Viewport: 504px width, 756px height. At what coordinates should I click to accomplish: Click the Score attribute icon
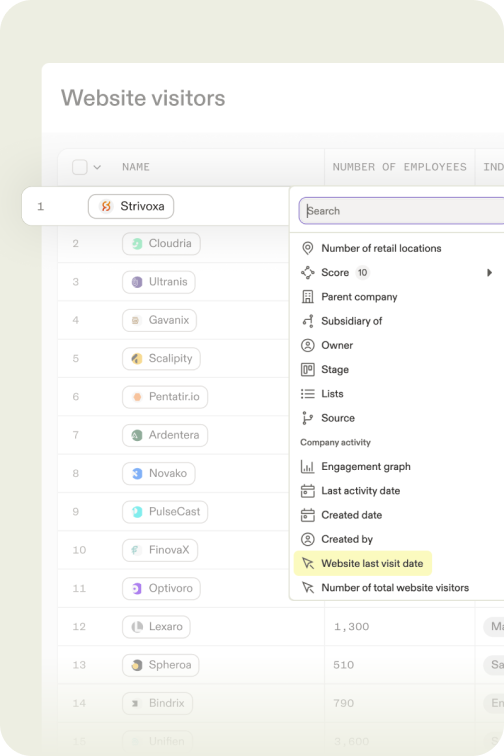(307, 272)
